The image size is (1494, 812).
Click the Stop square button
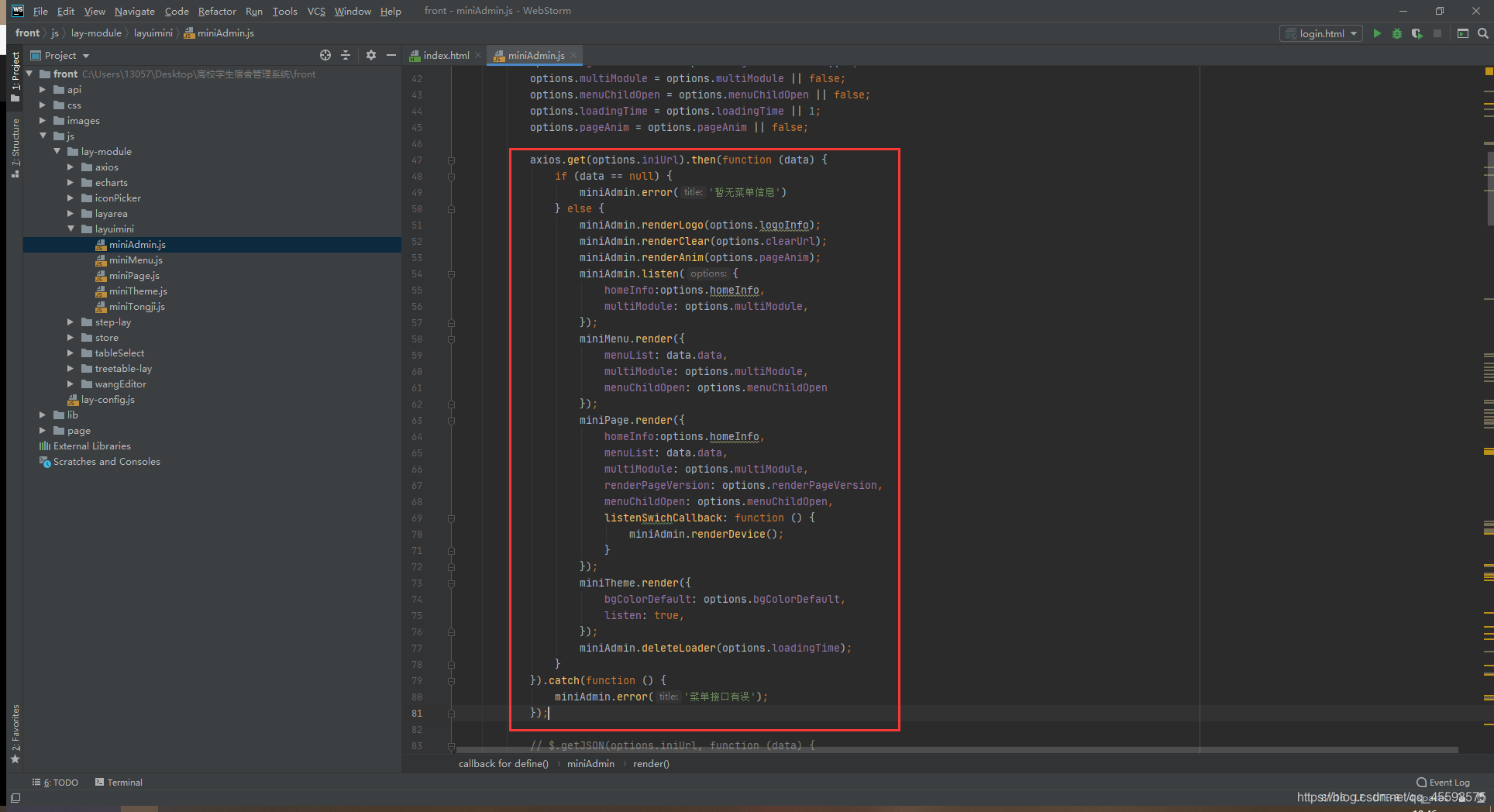pyautogui.click(x=1437, y=33)
